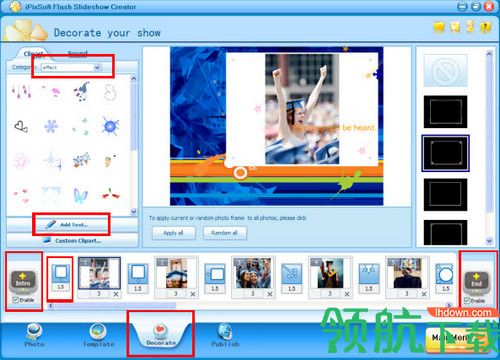500x360 pixels.
Task: Click the Add Text button
Action: (x=72, y=225)
